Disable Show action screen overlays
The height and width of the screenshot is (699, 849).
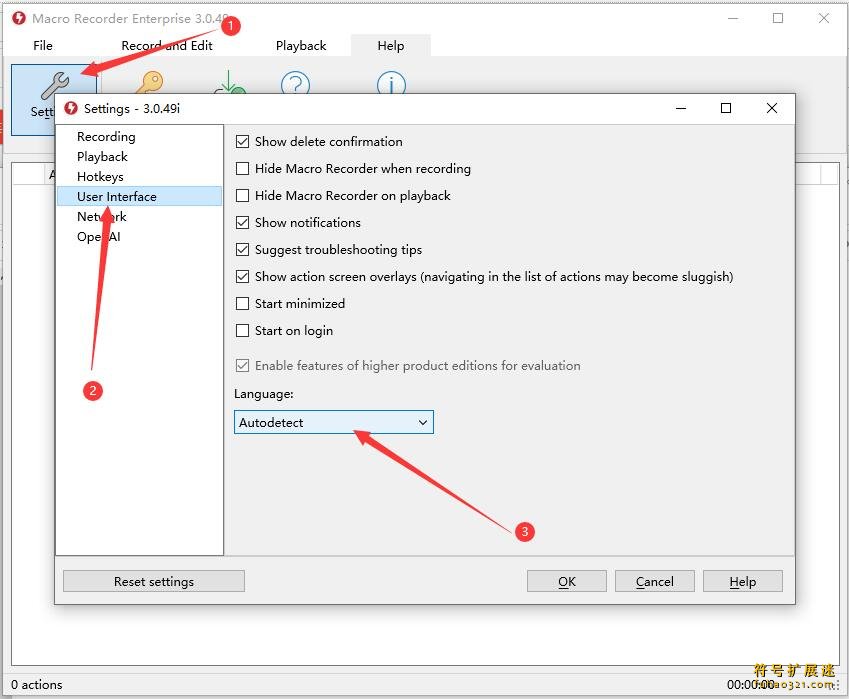[x=243, y=277]
